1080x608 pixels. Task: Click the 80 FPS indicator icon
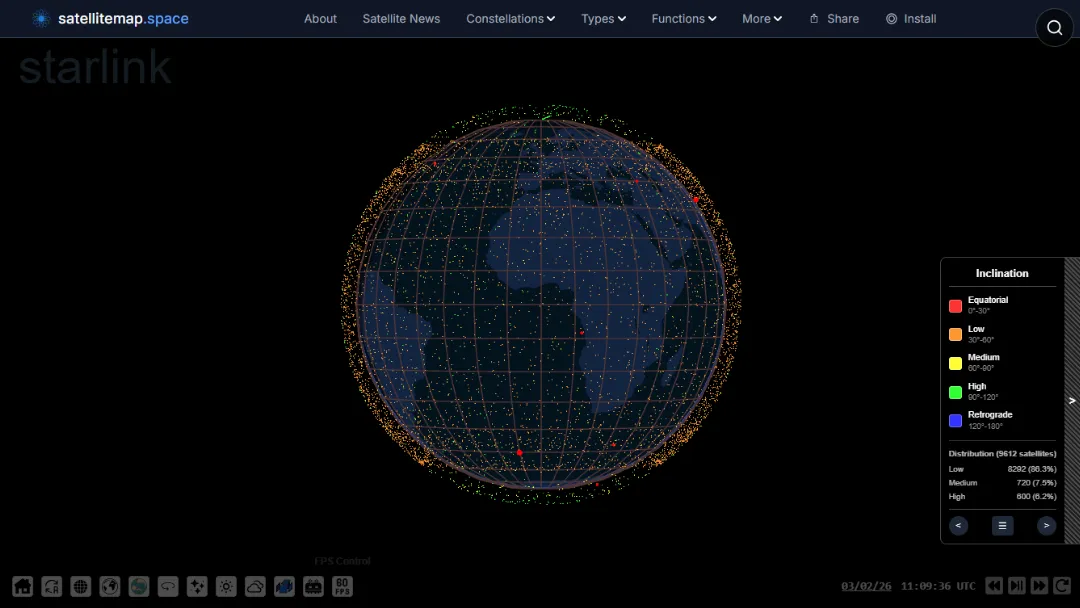(342, 587)
